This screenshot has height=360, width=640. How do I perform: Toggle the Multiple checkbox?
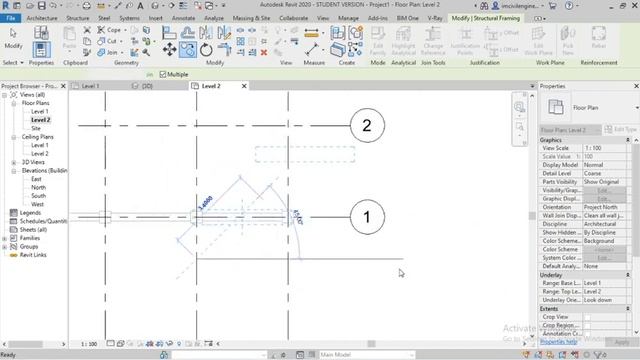tap(163, 74)
